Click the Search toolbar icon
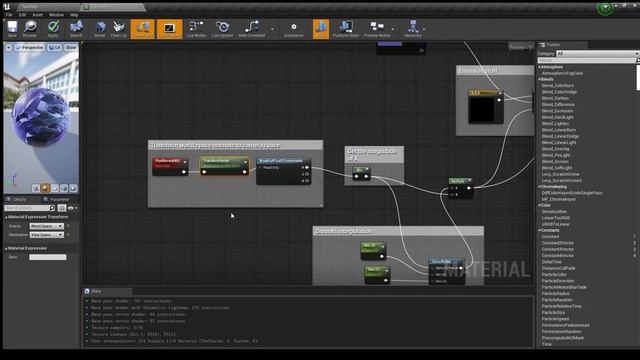 click(x=76, y=29)
